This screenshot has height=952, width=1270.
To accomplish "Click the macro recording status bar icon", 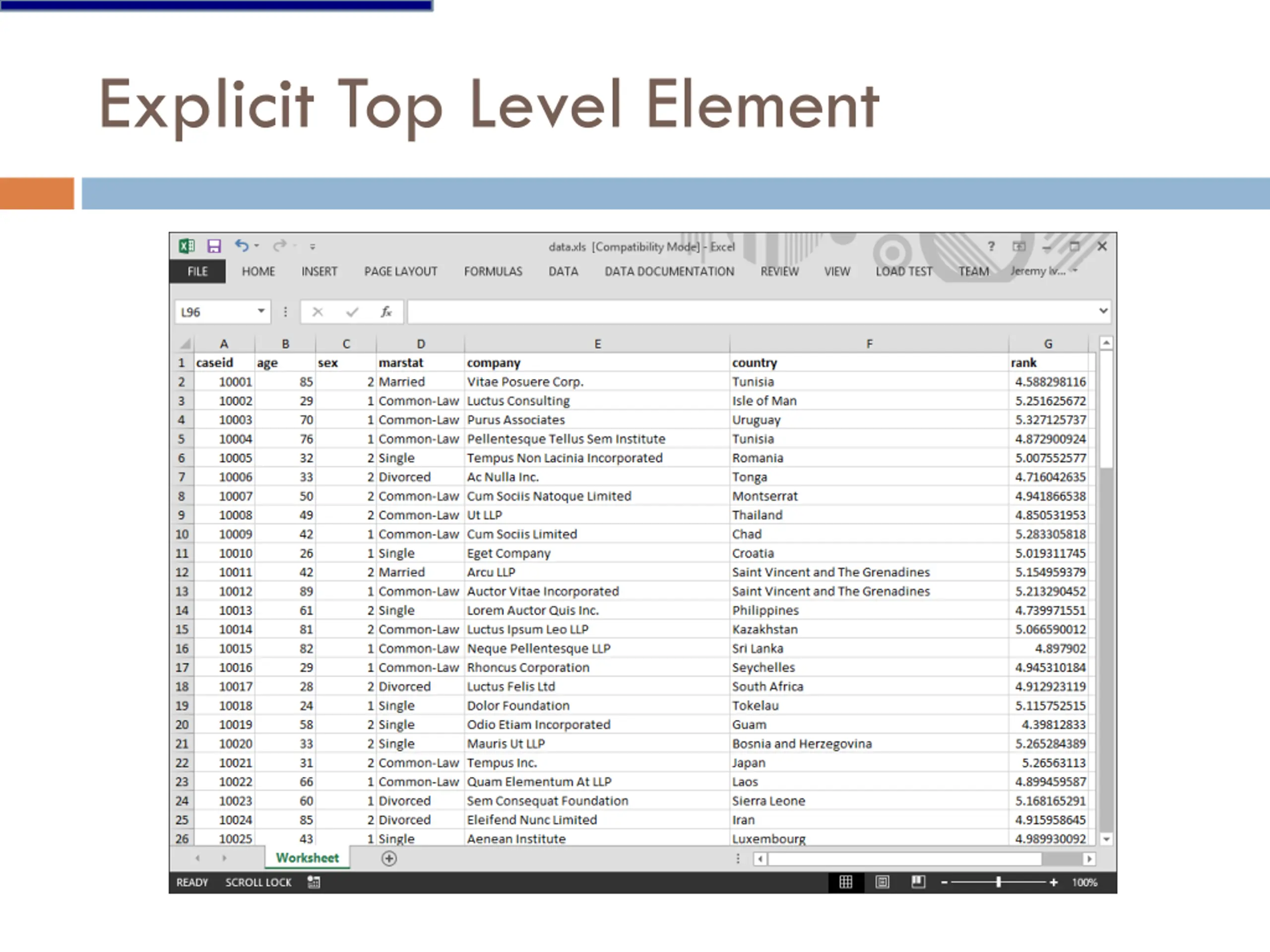I will click(x=314, y=882).
